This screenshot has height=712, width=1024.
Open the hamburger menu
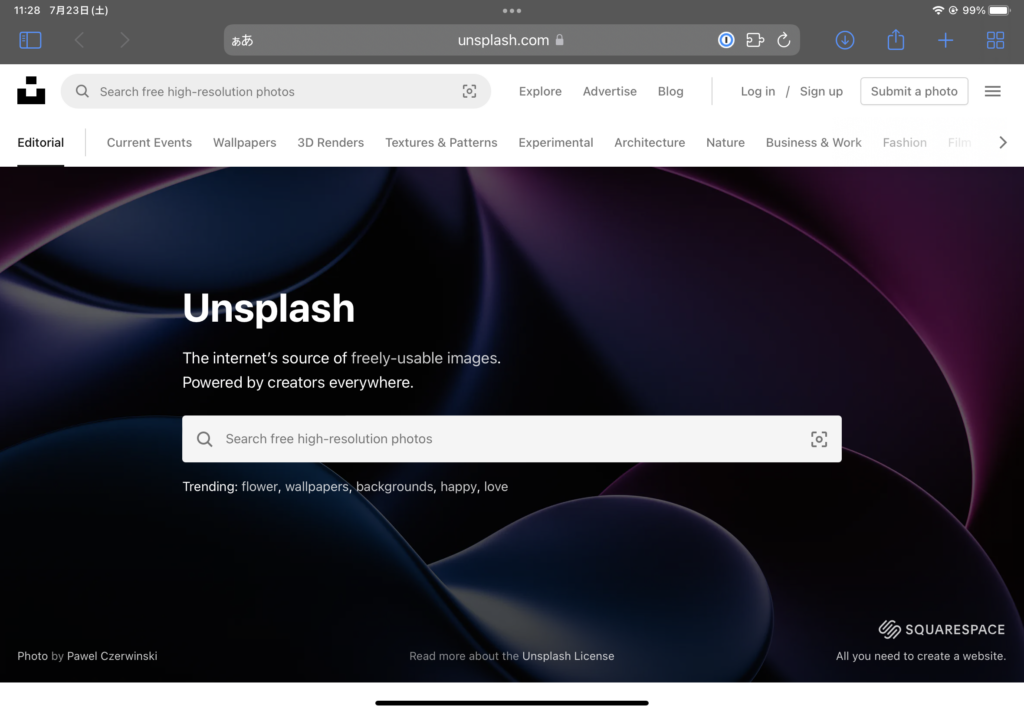992,91
